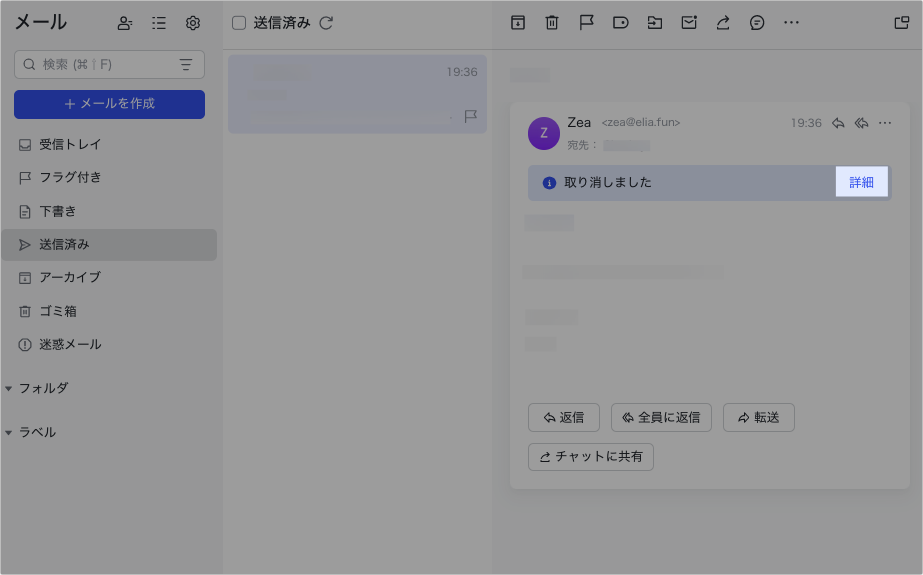
Task: Tick the select-all checkbox beside 送信済み
Action: tap(239, 23)
